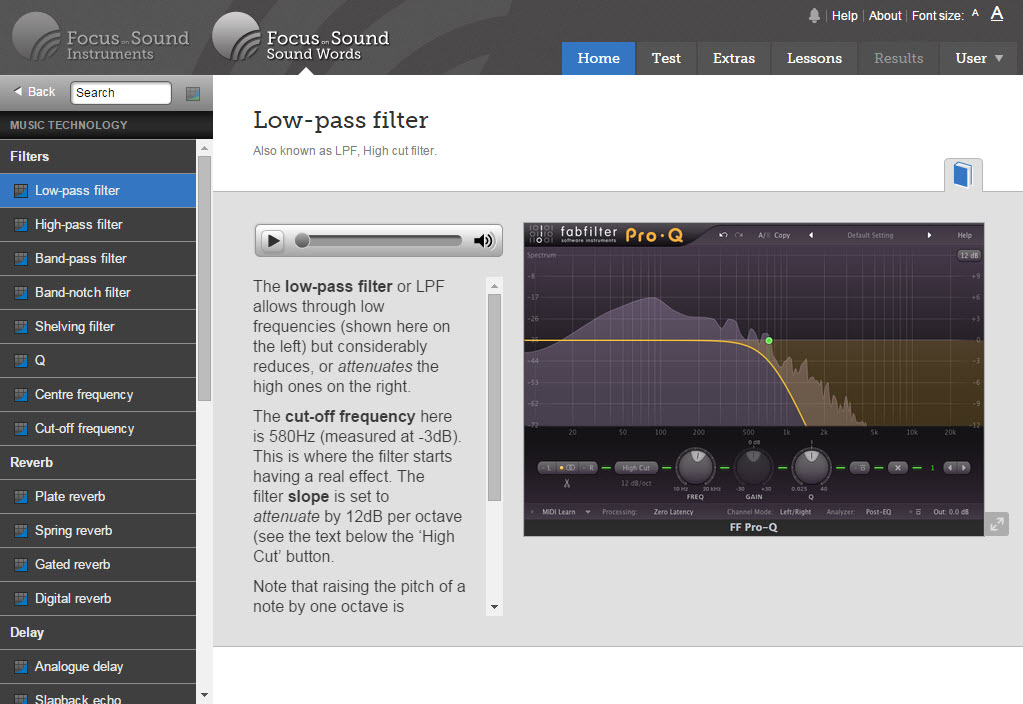Click the Centre frequency item icon
Image resolution: width=1023 pixels, height=704 pixels.
click(21, 394)
